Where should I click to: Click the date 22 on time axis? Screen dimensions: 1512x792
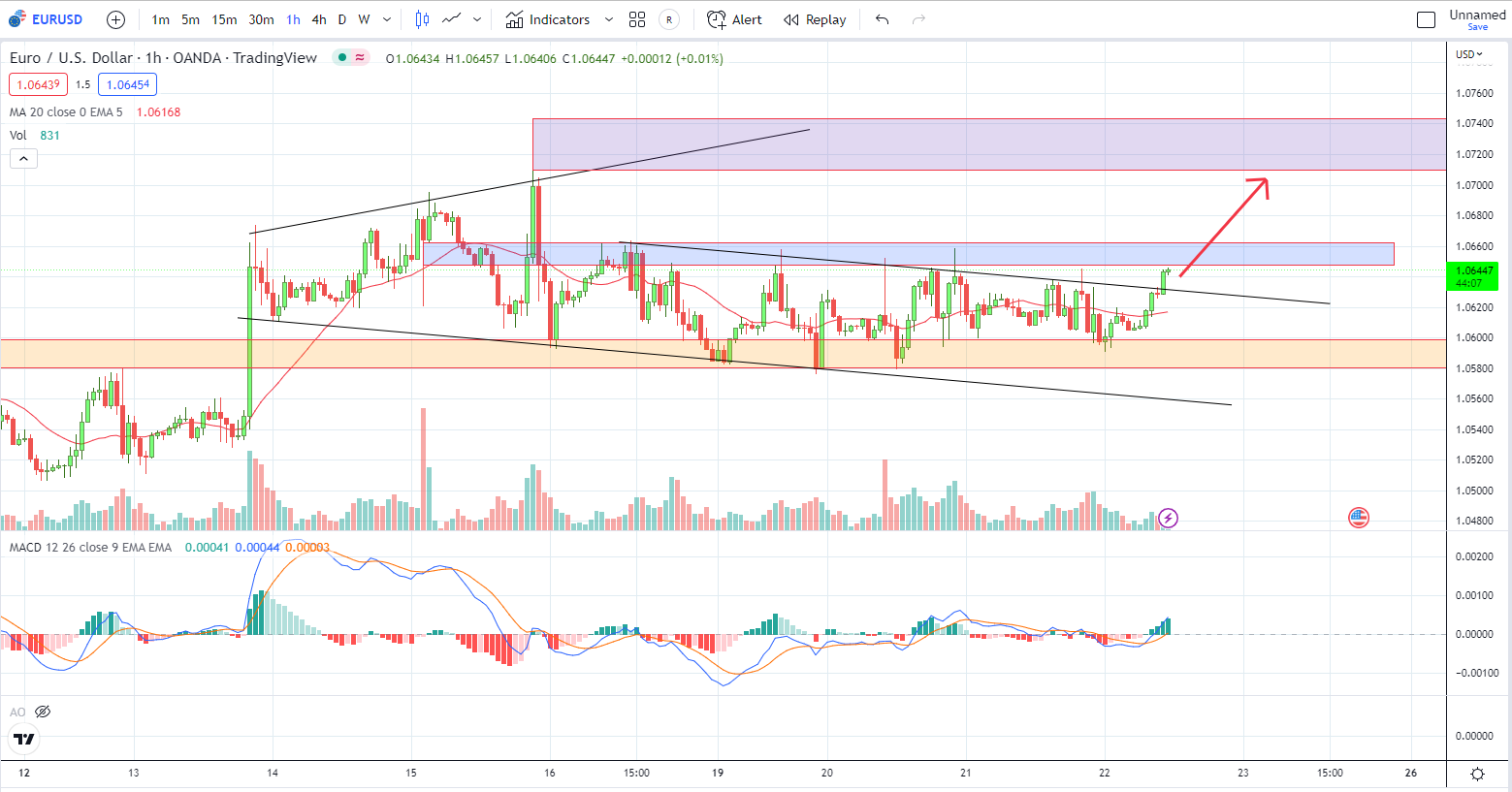point(1105,773)
